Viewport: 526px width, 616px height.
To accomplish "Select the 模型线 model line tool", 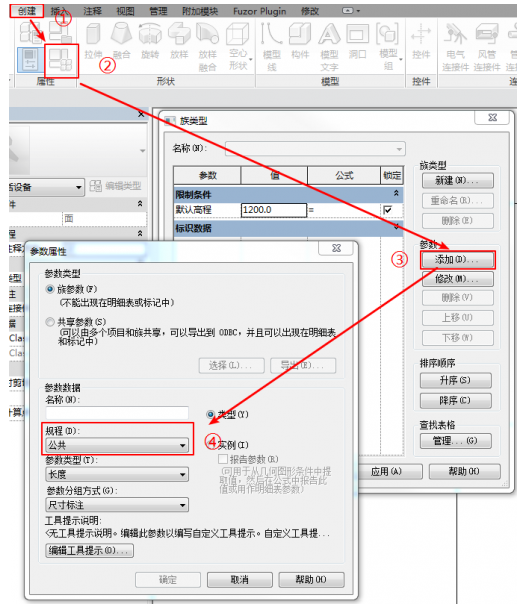I will click(272, 47).
